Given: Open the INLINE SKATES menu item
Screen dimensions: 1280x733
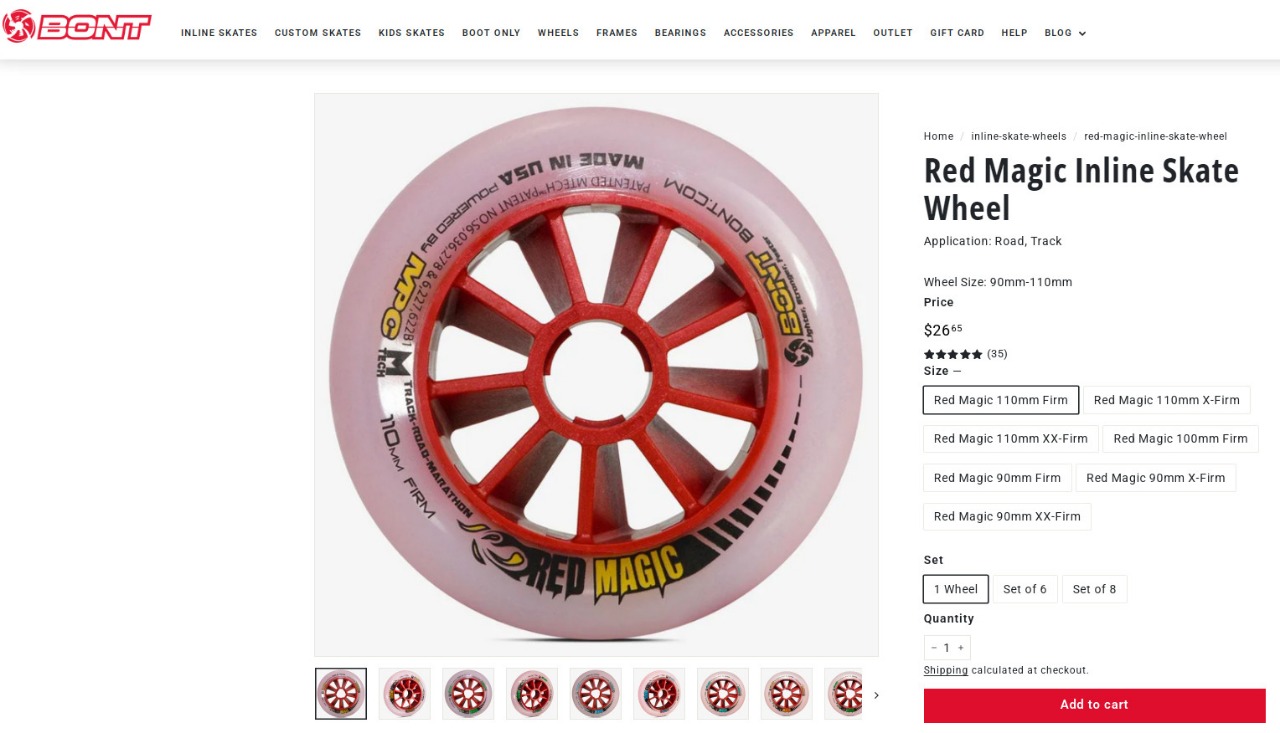Looking at the screenshot, I should pyautogui.click(x=219, y=33).
